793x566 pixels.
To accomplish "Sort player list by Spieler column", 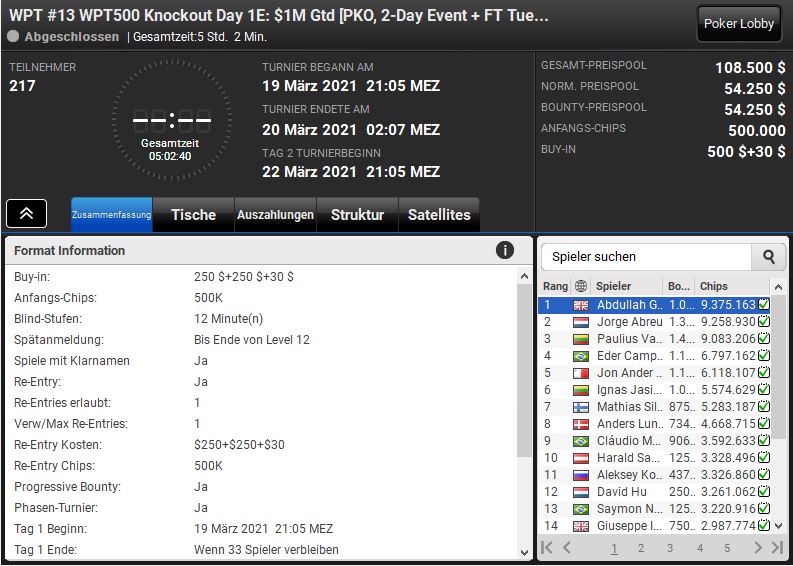I will 627,286.
